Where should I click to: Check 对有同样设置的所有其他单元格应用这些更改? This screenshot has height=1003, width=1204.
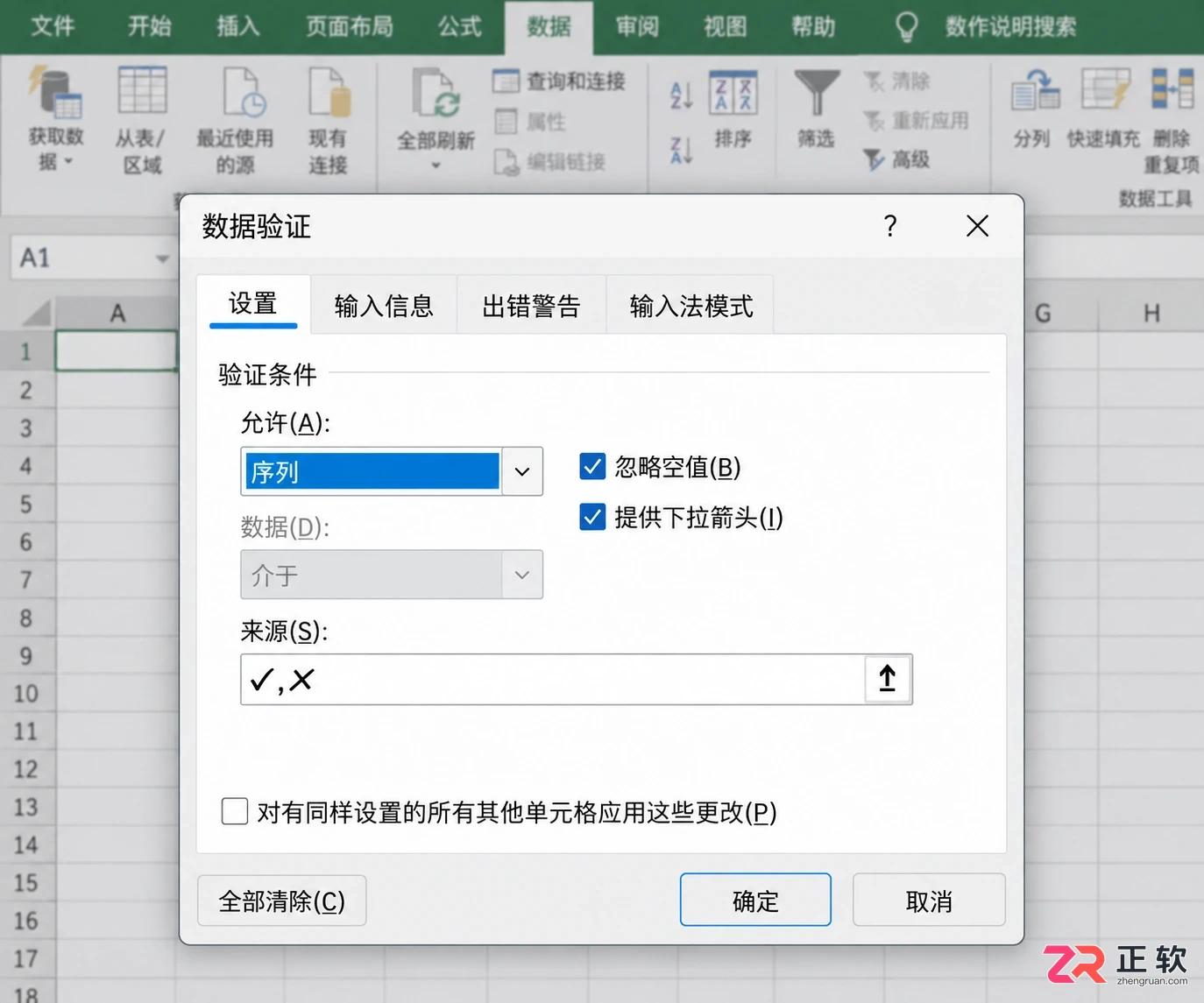[235, 811]
